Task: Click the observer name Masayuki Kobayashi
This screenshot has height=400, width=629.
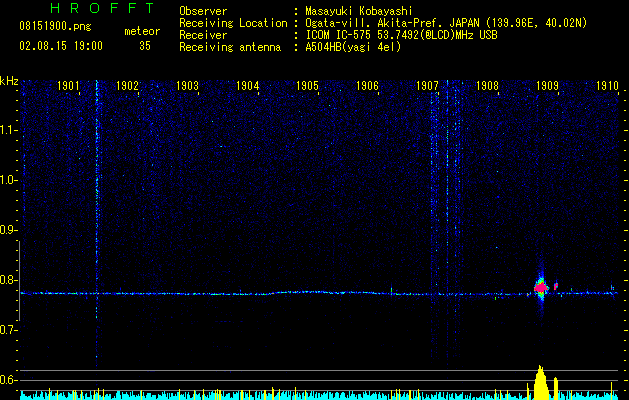Action: pyautogui.click(x=358, y=11)
